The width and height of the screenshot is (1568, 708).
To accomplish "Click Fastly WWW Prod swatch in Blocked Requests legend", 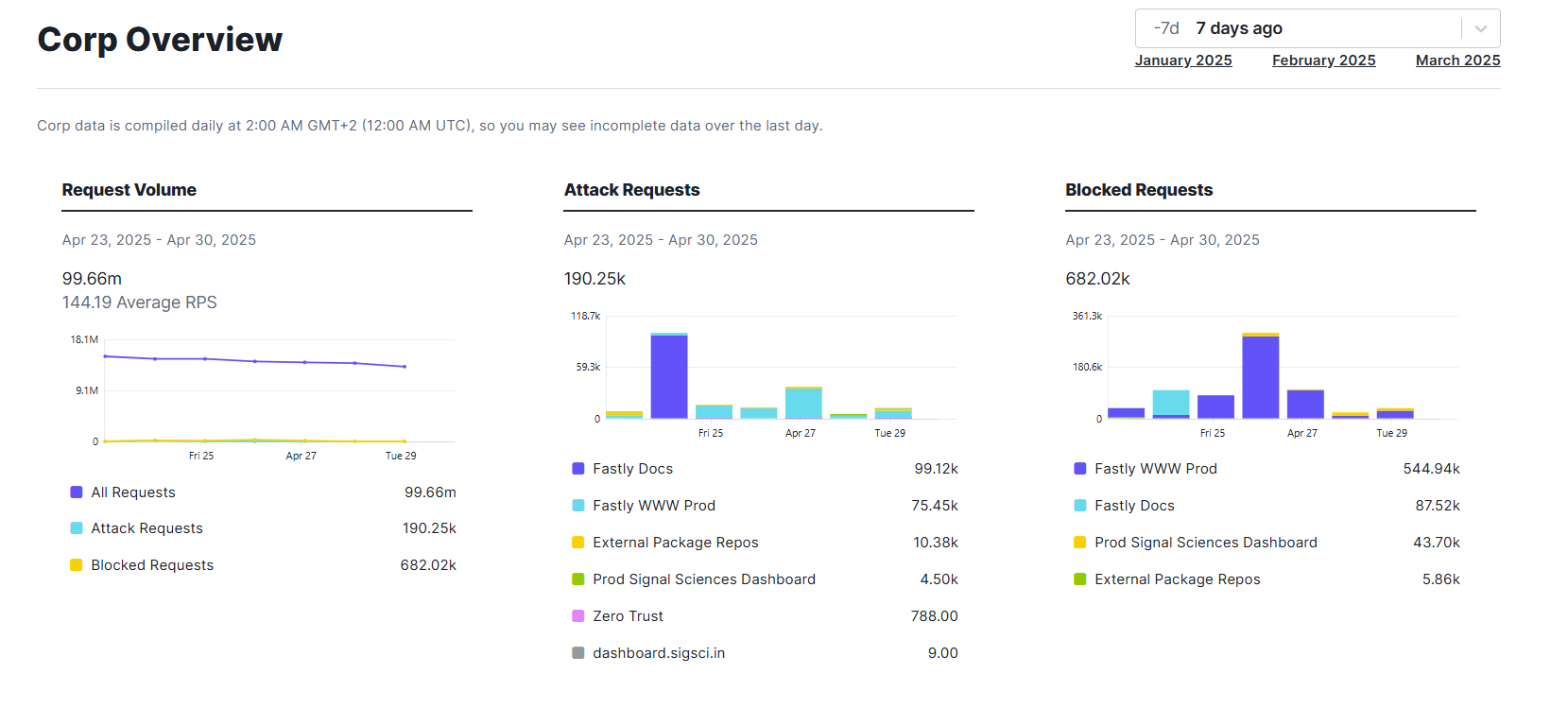I will 1080,469.
